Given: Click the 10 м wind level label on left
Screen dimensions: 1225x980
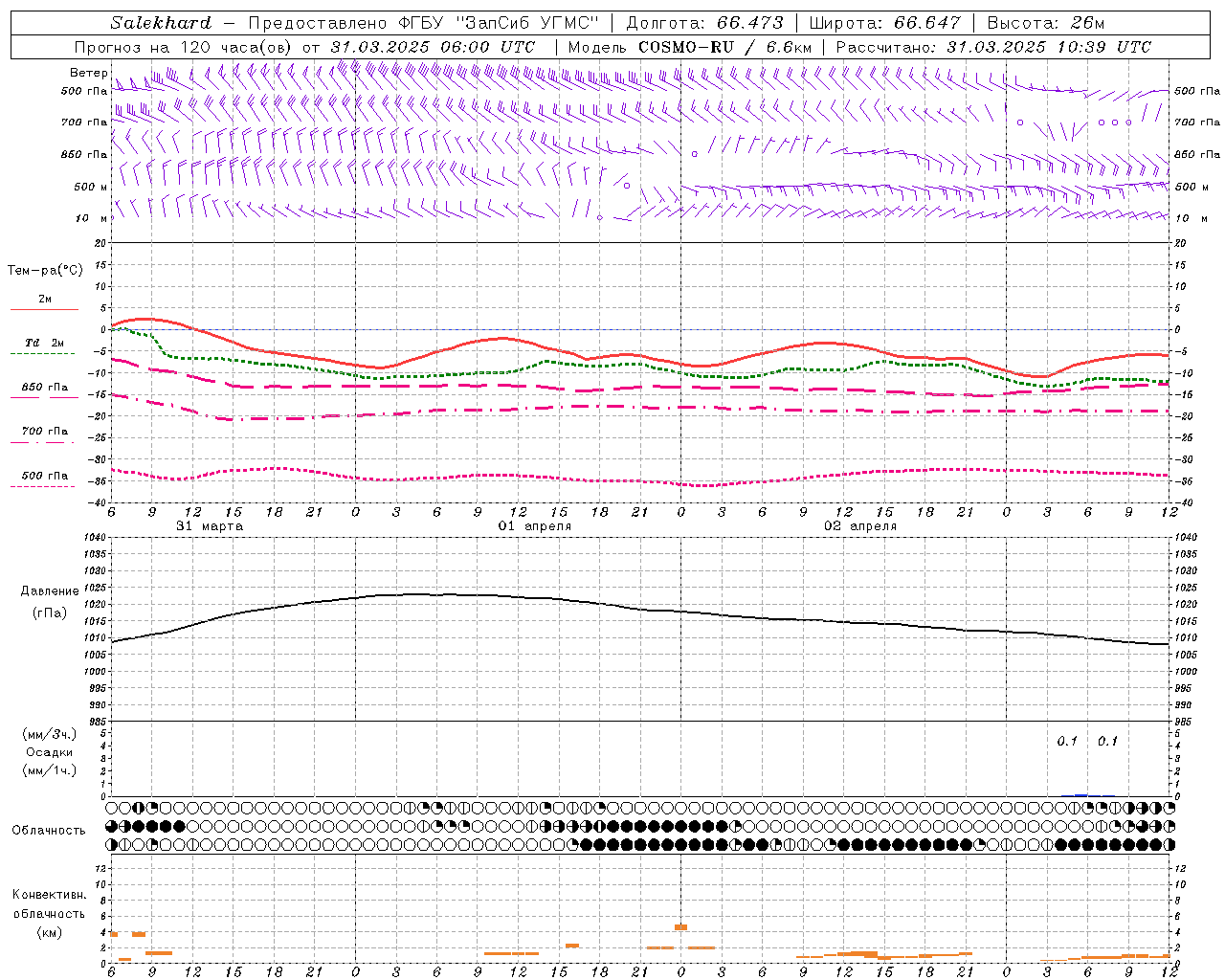Looking at the screenshot, I should (91, 218).
